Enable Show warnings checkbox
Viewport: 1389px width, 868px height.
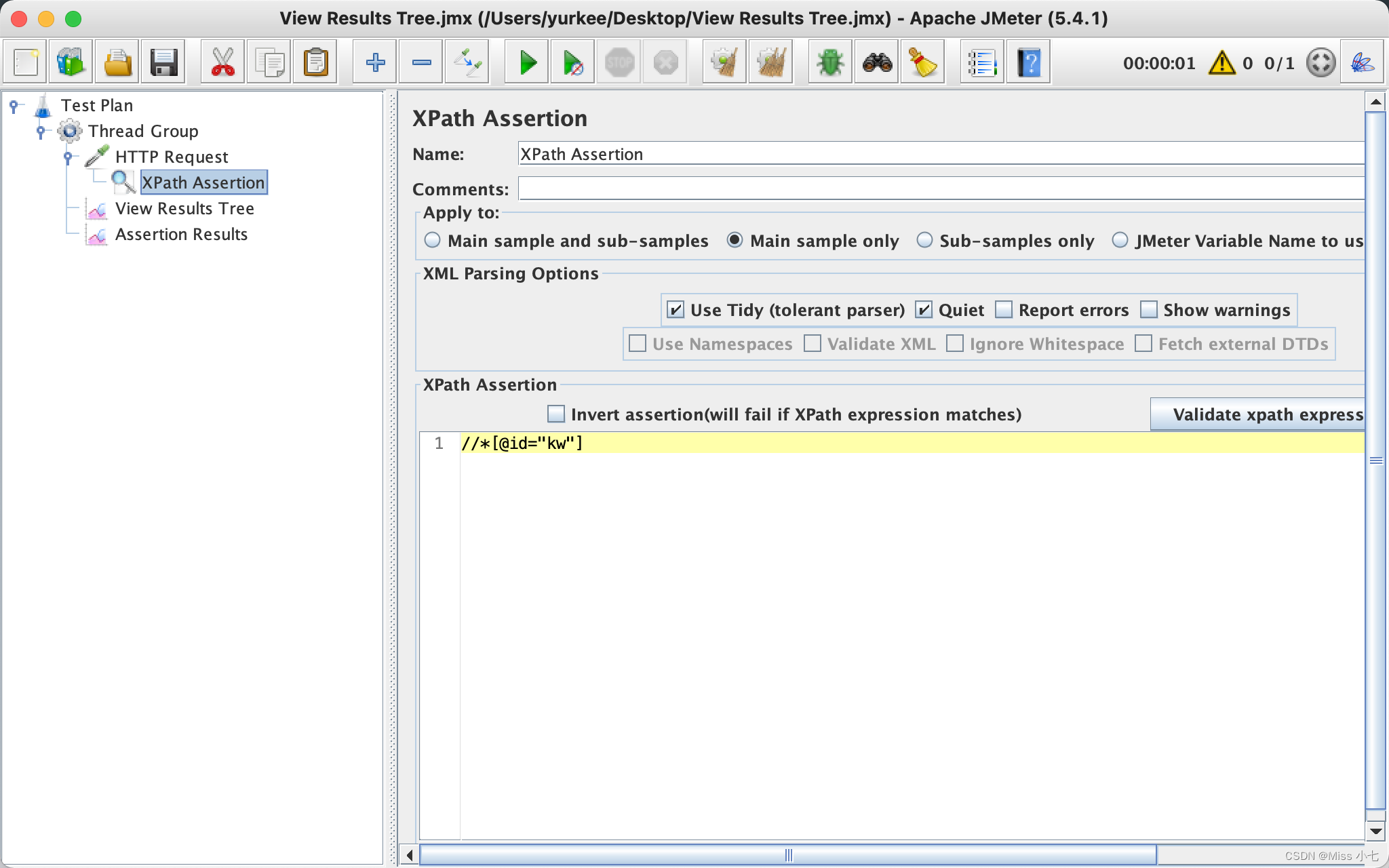tap(1149, 310)
